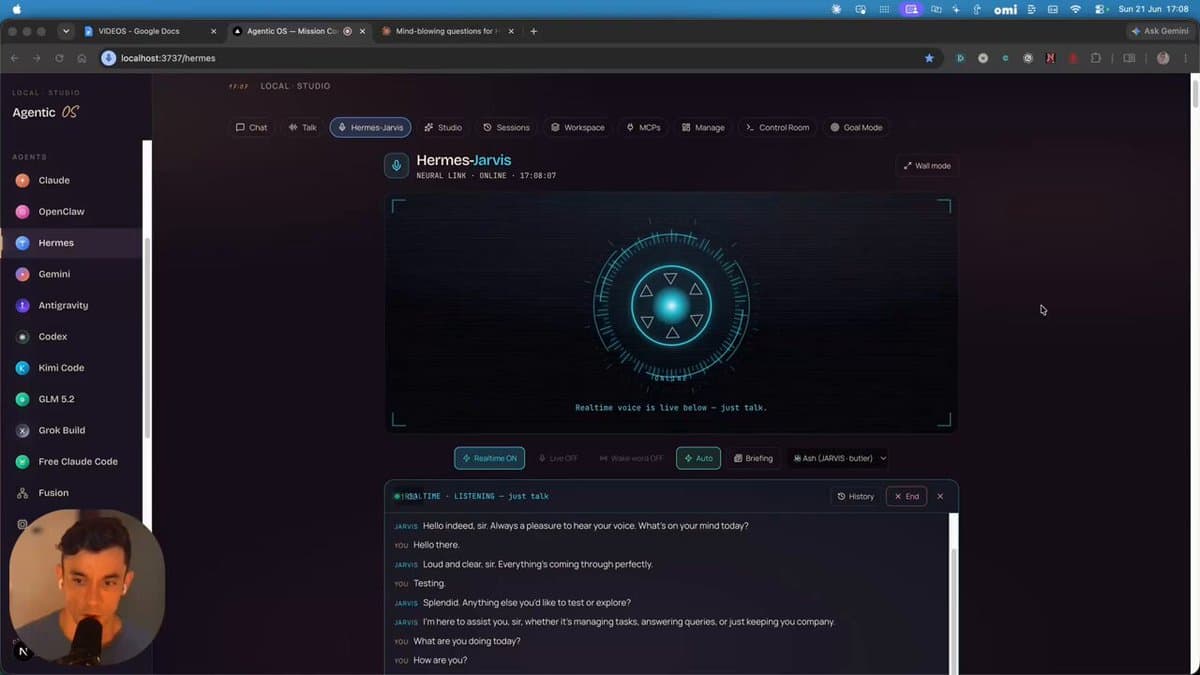1200x675 pixels.
Task: Switch to Goal Mode tab
Action: coord(856,127)
